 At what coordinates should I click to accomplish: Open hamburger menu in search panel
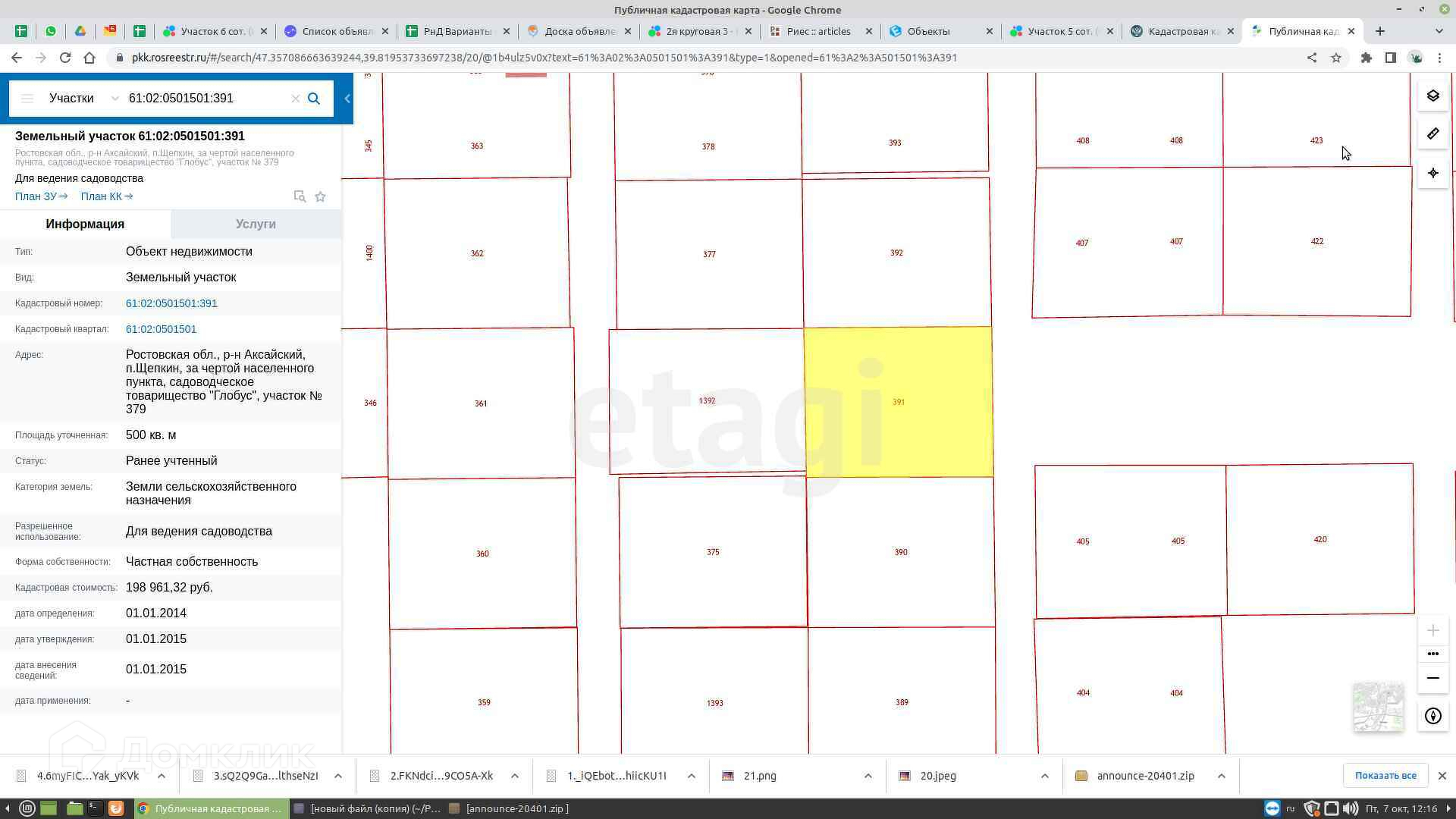27,99
